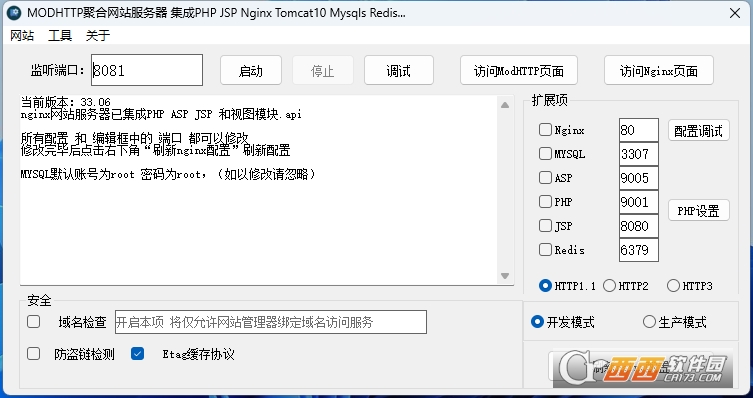Click the 配置调试 button
The height and width of the screenshot is (398, 753).
point(699,130)
